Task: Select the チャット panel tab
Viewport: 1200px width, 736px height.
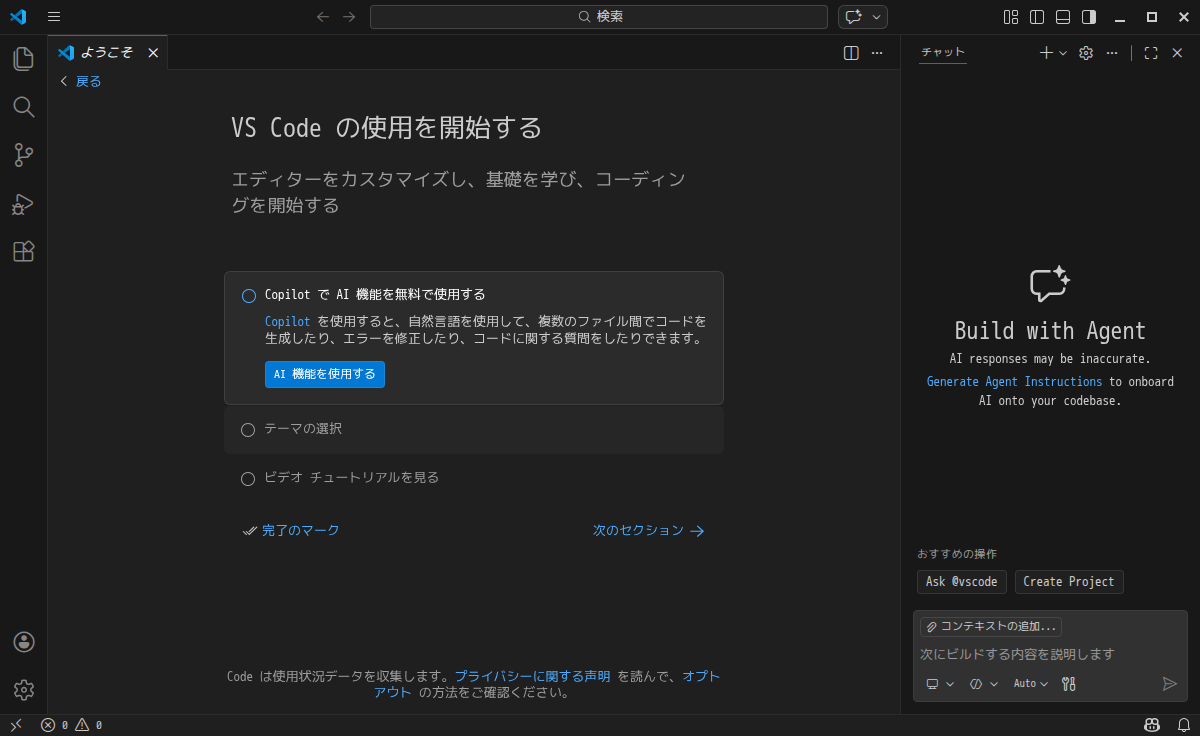Action: (x=943, y=53)
